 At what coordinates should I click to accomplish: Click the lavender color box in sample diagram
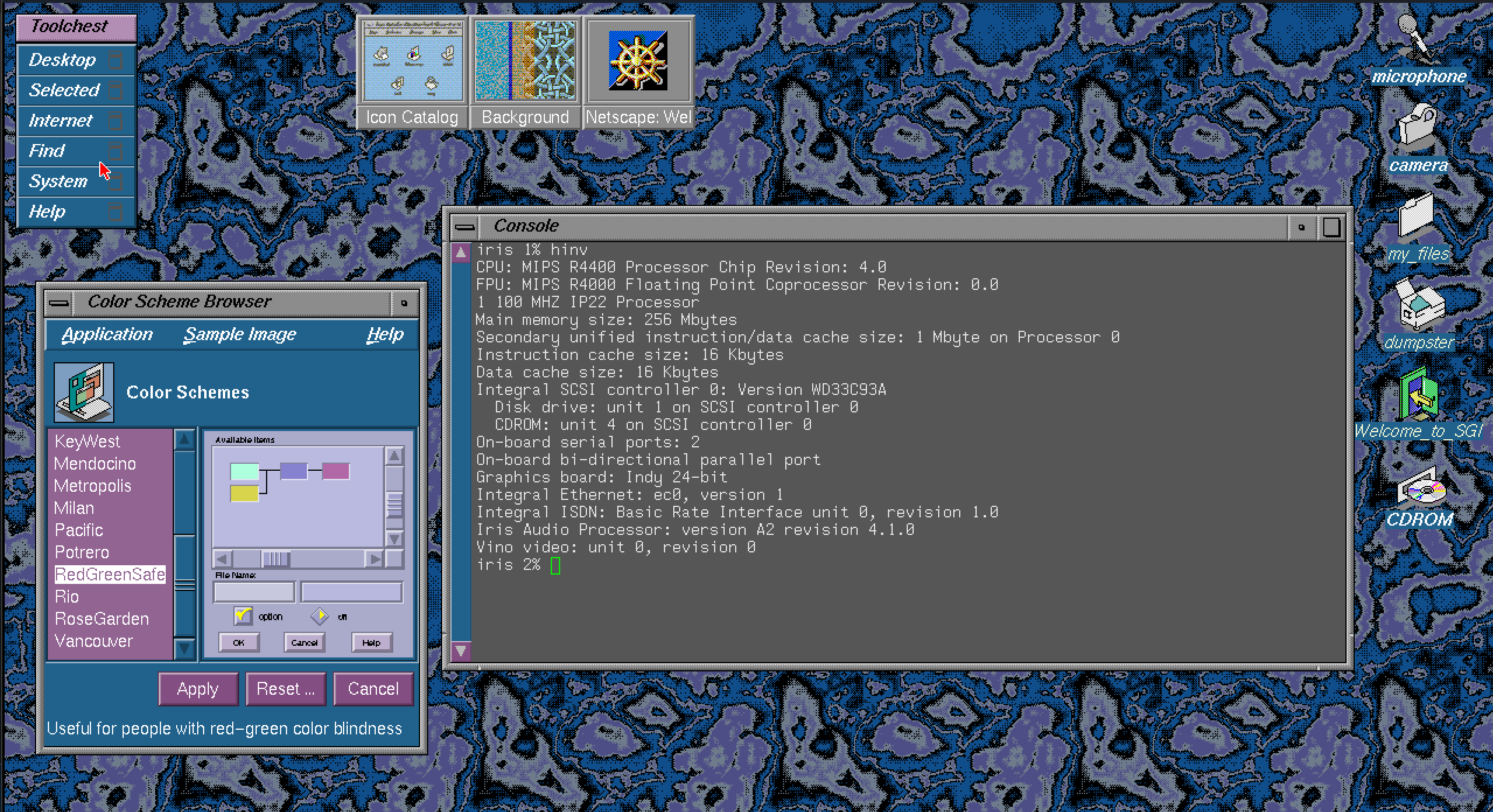pyautogui.click(x=293, y=471)
